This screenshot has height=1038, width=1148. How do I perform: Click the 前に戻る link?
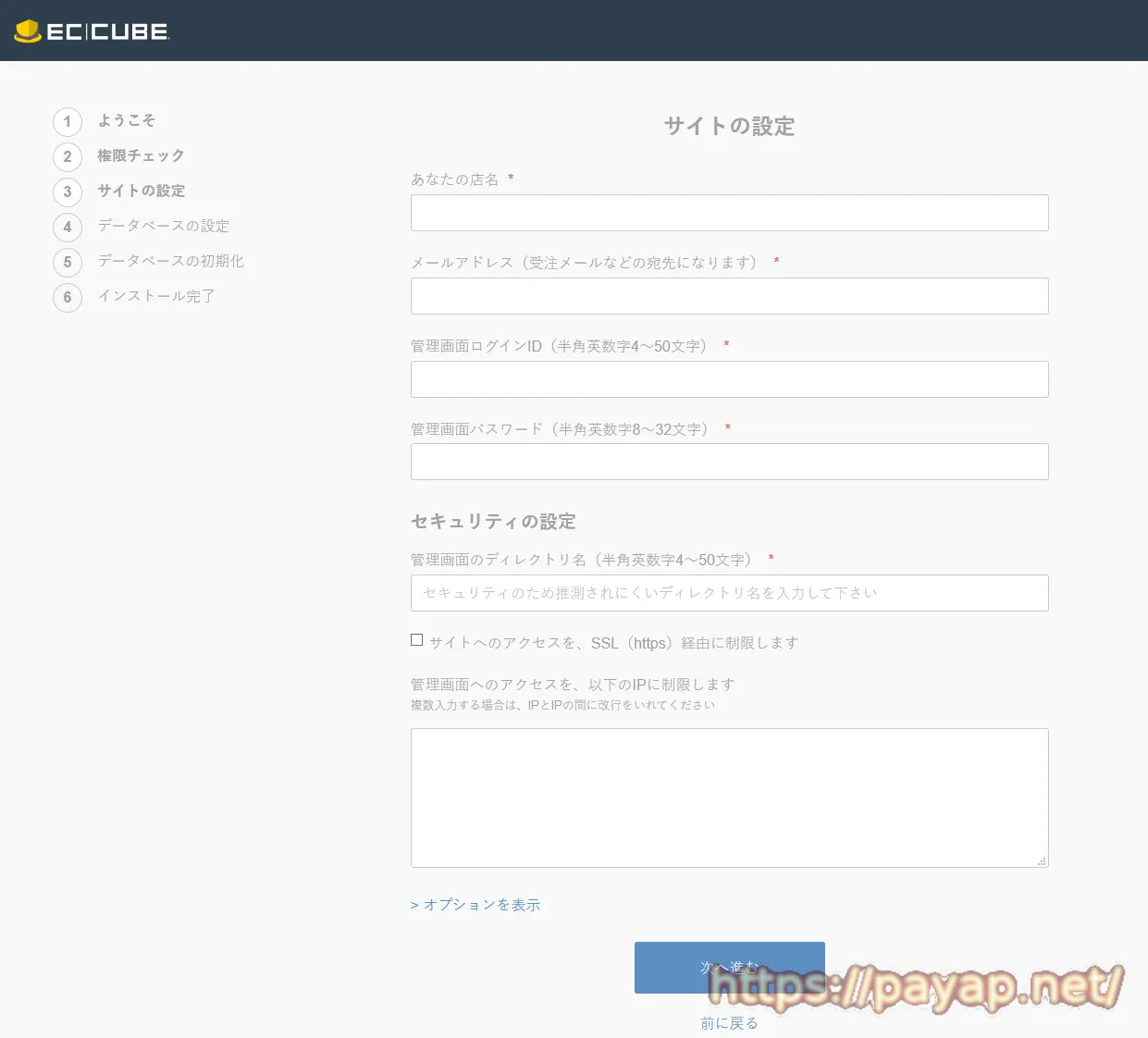click(729, 1023)
